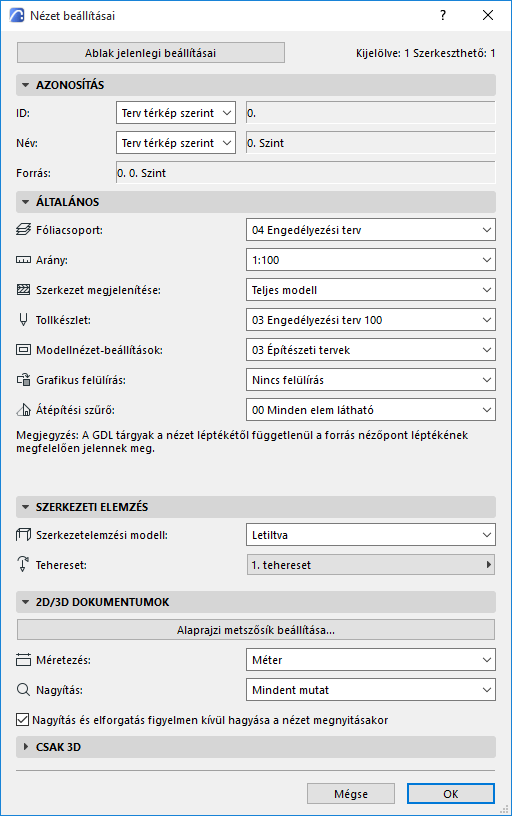Close the Nézet beállításai dialog
The width and height of the screenshot is (512, 816).
pyautogui.click(x=488, y=15)
